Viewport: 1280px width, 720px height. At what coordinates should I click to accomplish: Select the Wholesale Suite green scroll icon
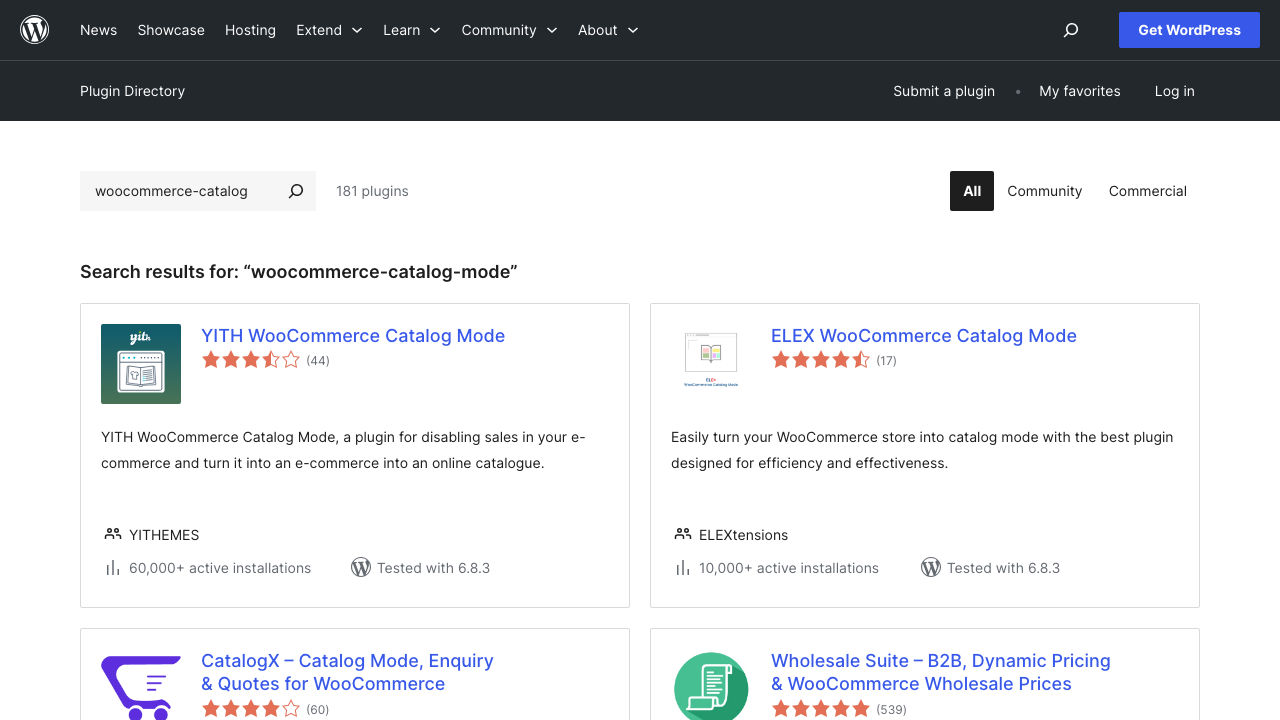click(710, 686)
